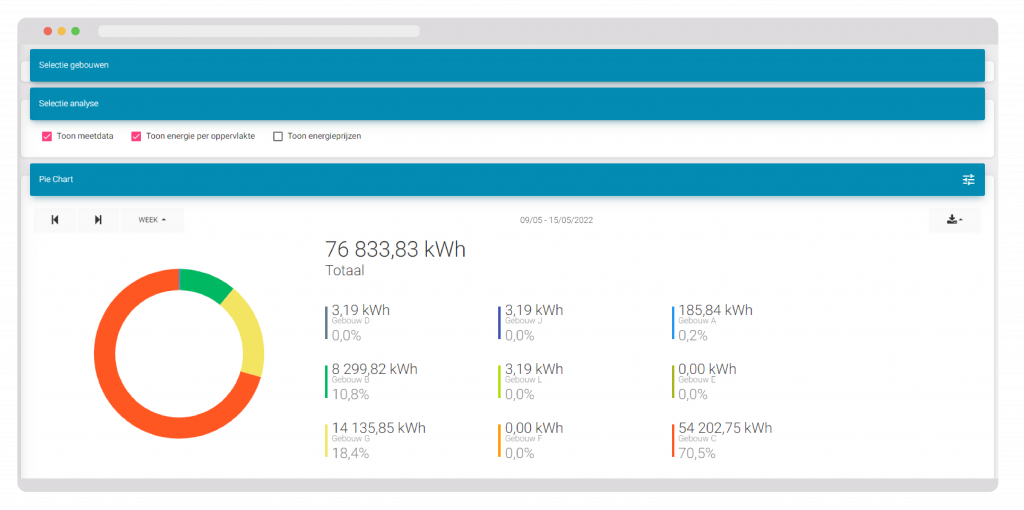Click the green segment of the donut chart
The image size is (1024, 510).
(x=204, y=283)
